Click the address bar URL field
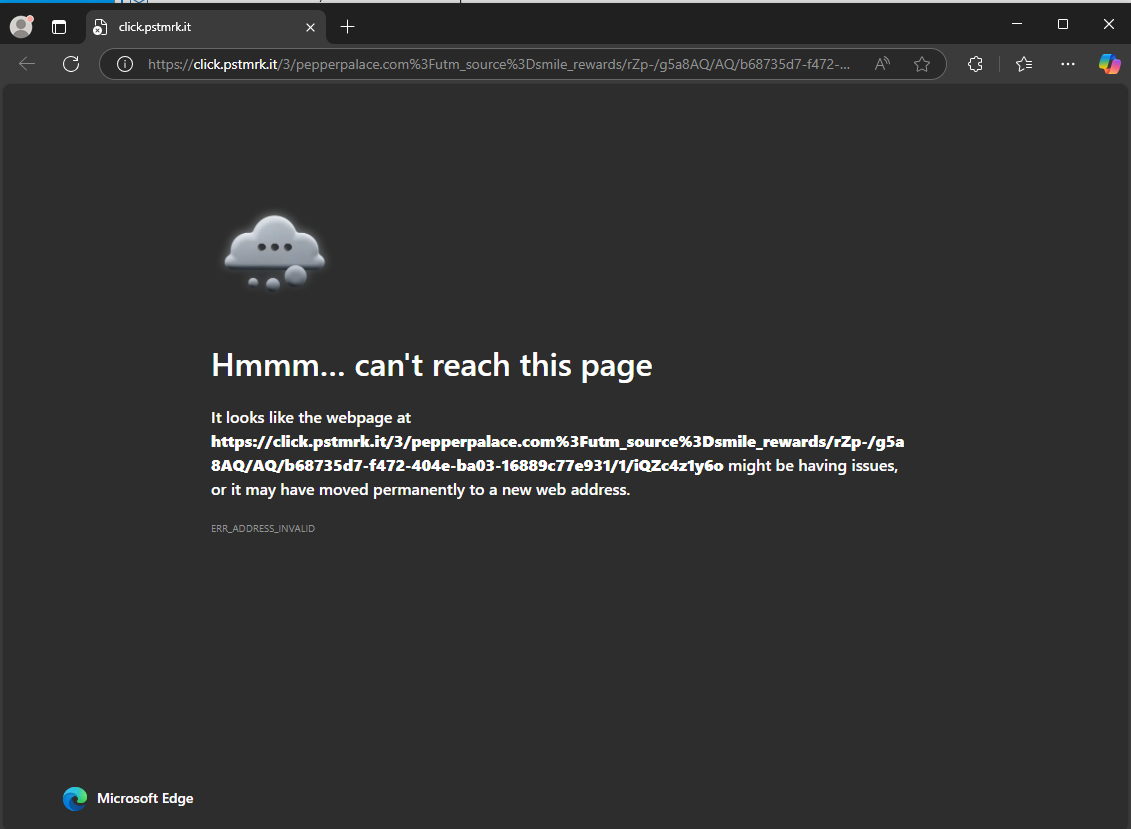 [499, 64]
